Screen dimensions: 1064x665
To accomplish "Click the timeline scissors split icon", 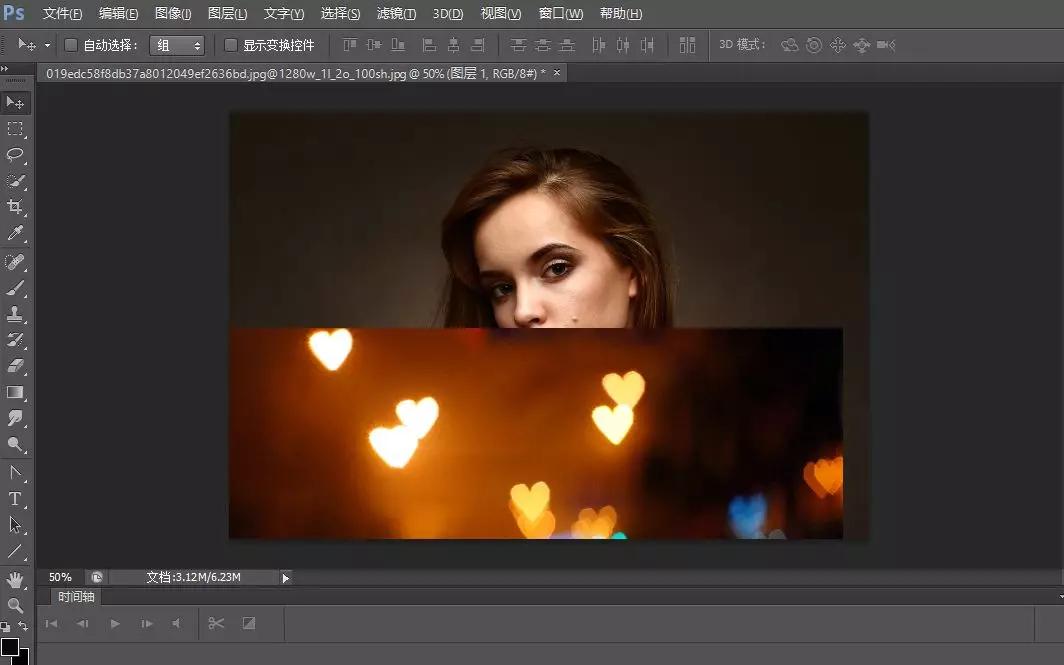I will pyautogui.click(x=216, y=623).
